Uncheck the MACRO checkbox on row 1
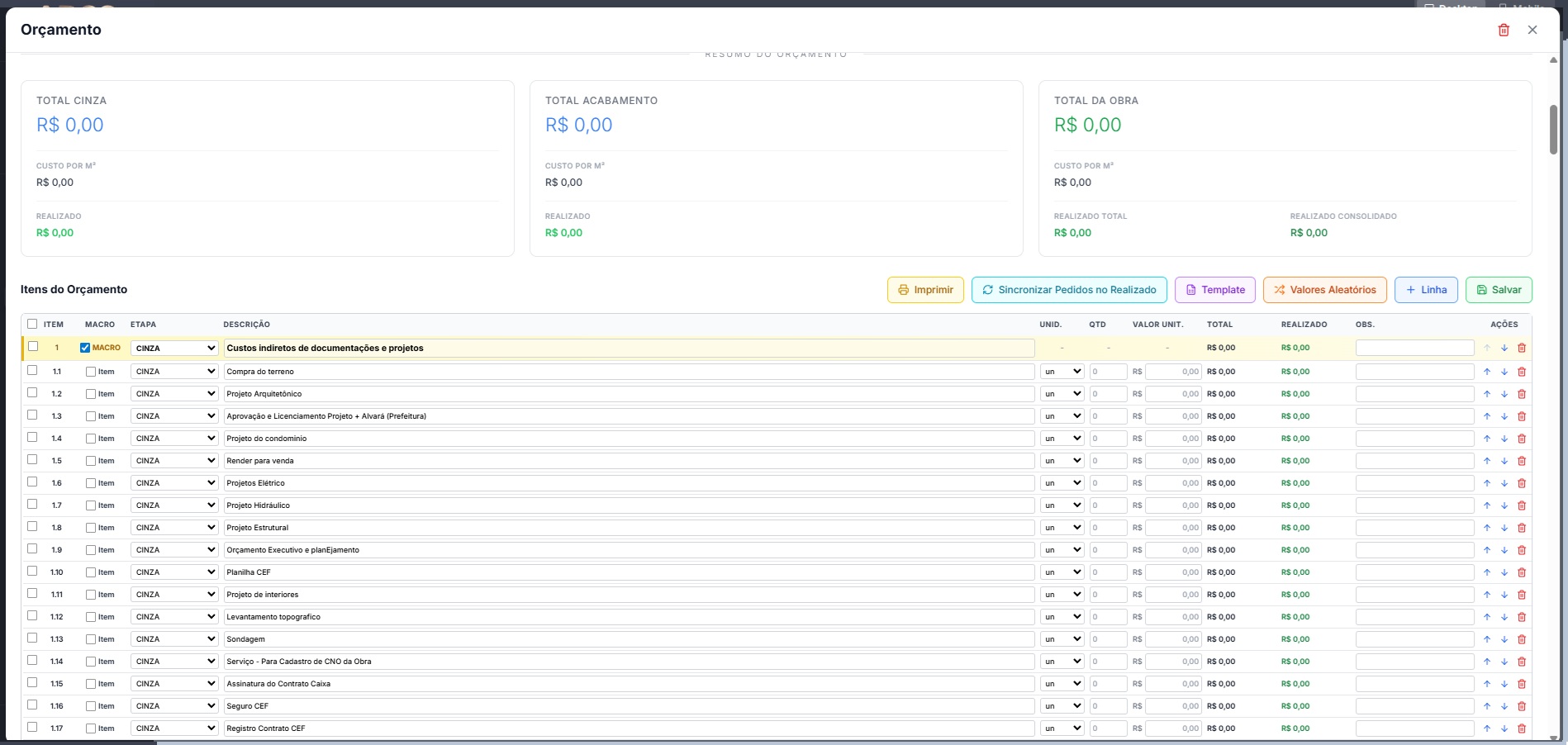This screenshot has height=745, width=1568. 85,348
